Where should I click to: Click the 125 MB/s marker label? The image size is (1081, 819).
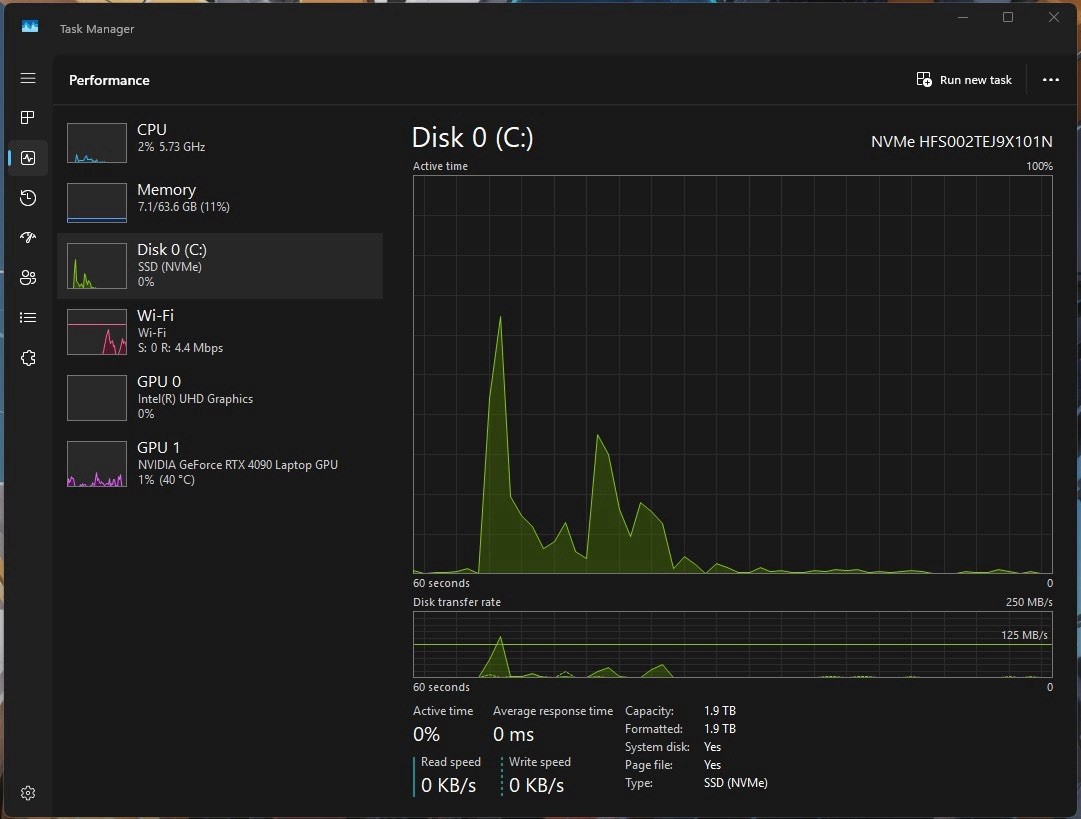[x=1024, y=635]
